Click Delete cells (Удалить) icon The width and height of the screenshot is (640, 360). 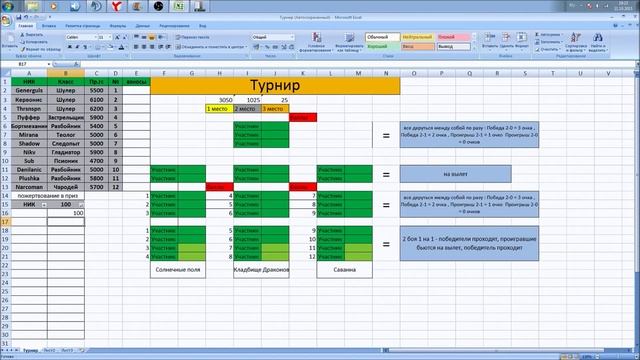tap(506, 38)
